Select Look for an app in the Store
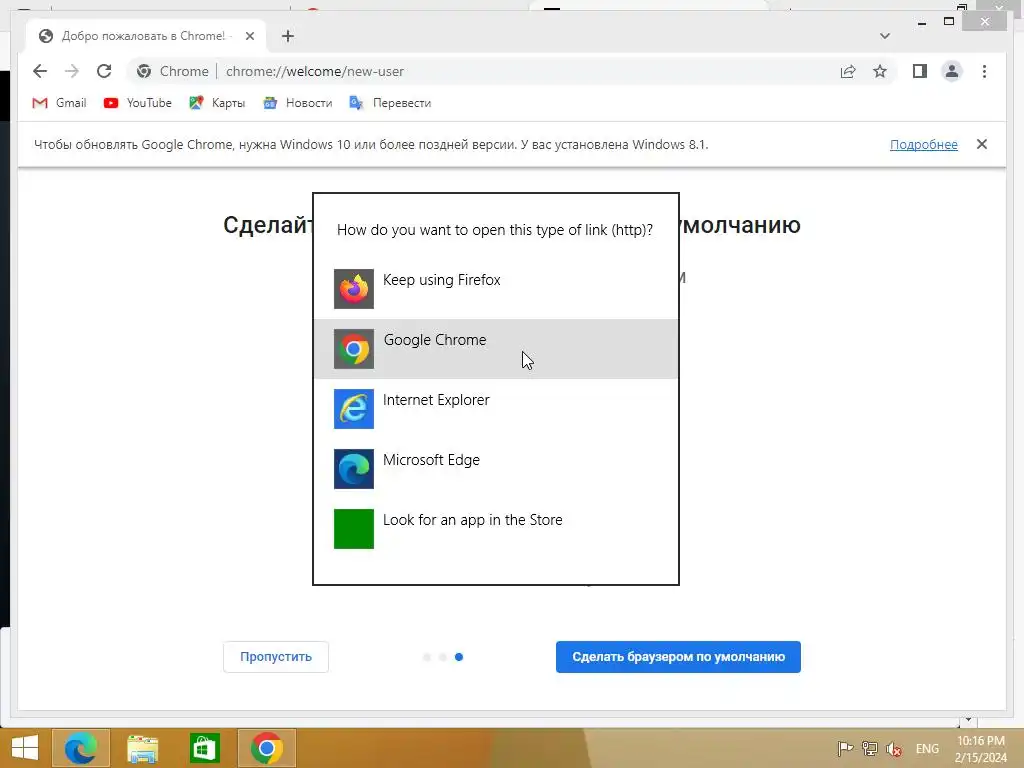The image size is (1024, 768). pyautogui.click(x=496, y=529)
